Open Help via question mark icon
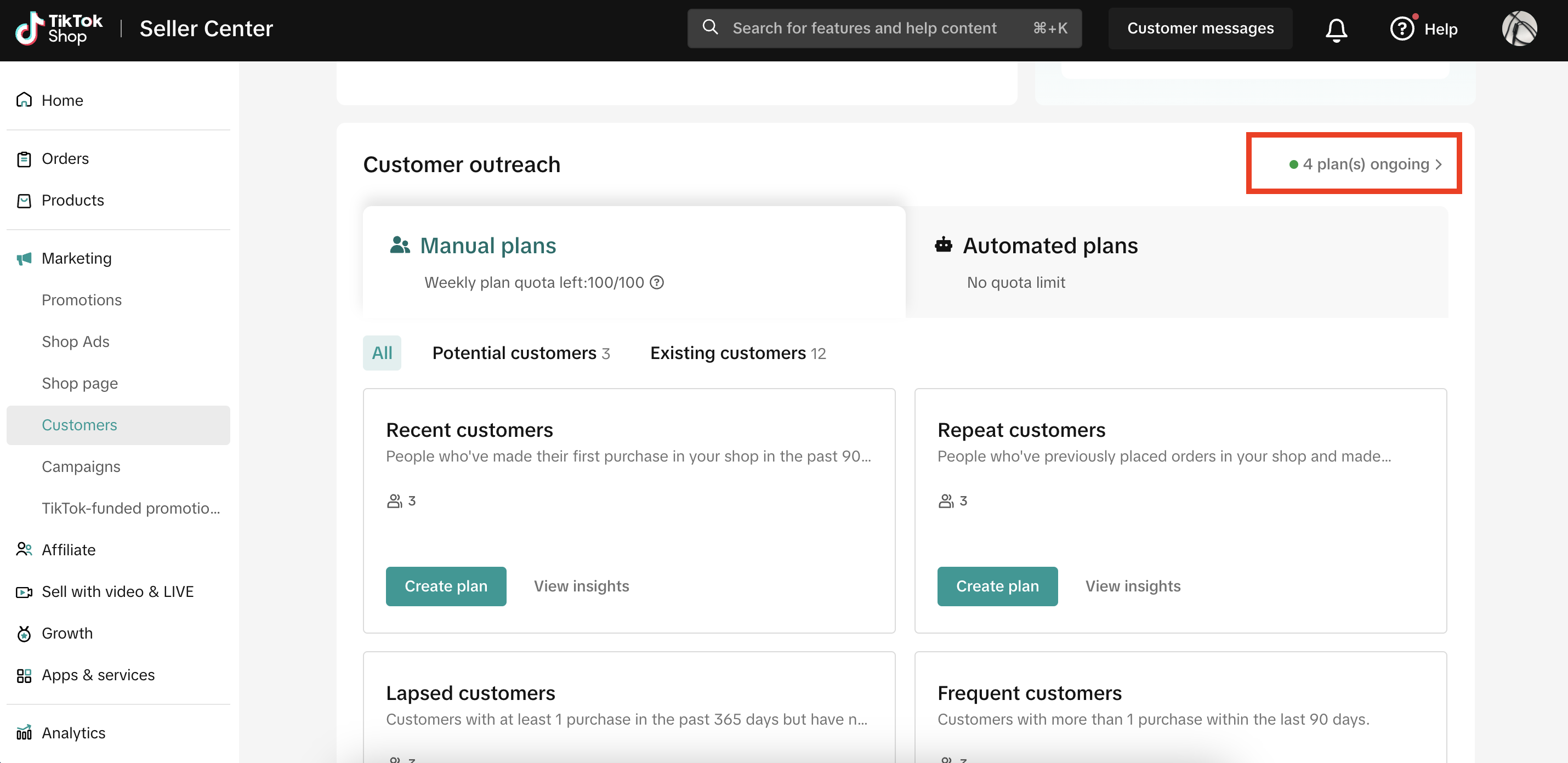 coord(1402,29)
